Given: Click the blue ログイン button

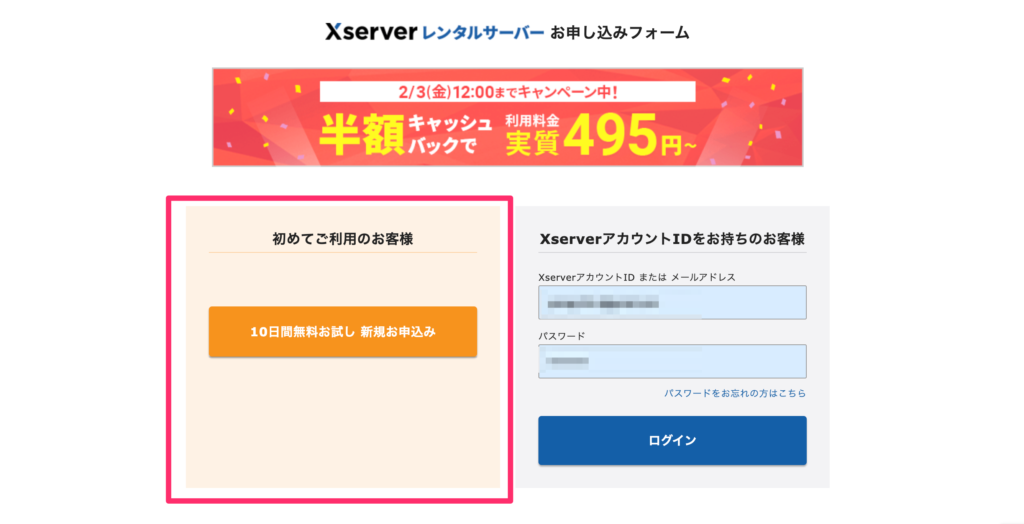Looking at the screenshot, I should point(672,440).
